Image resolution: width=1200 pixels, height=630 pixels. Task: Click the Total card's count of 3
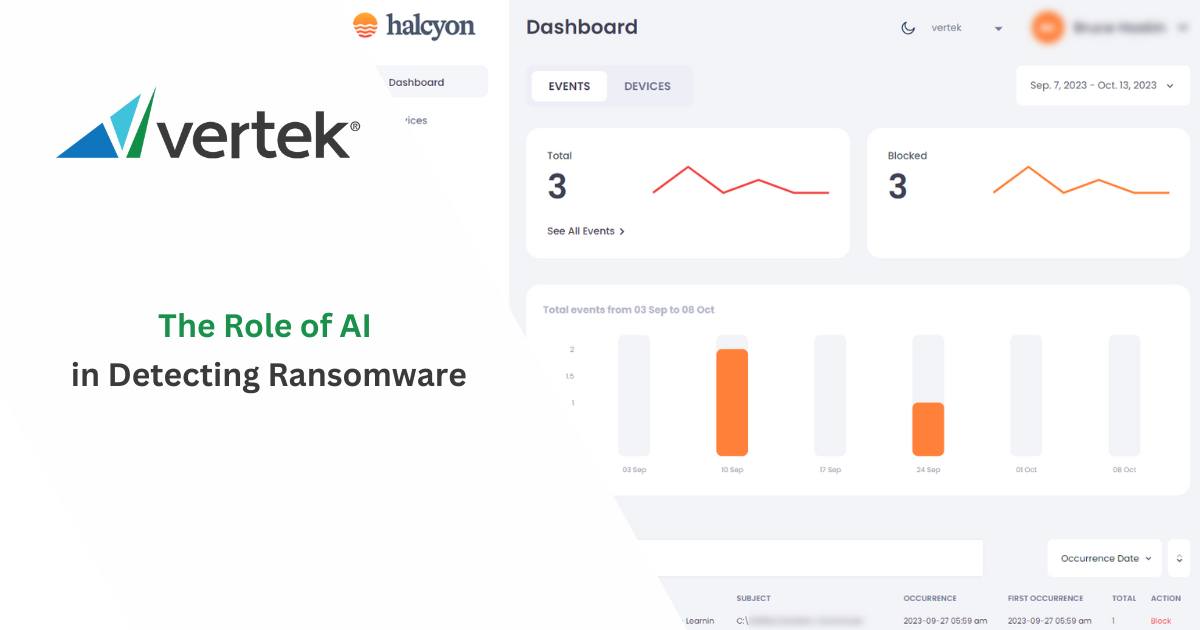[x=557, y=187]
